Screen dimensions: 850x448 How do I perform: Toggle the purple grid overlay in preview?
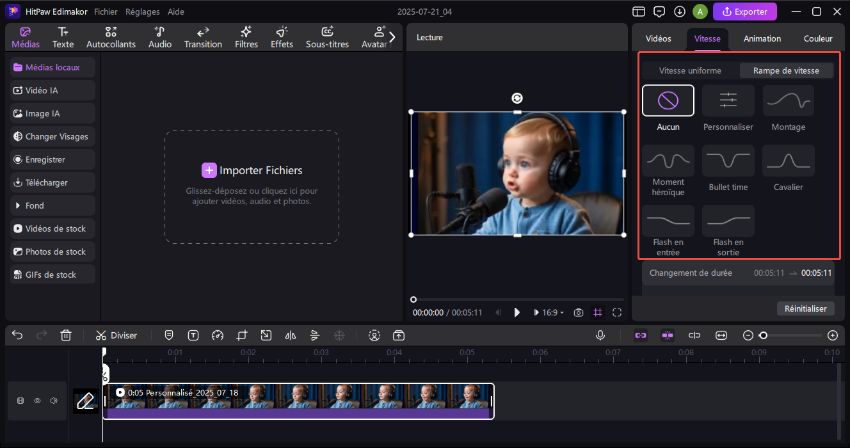pyautogui.click(x=597, y=312)
